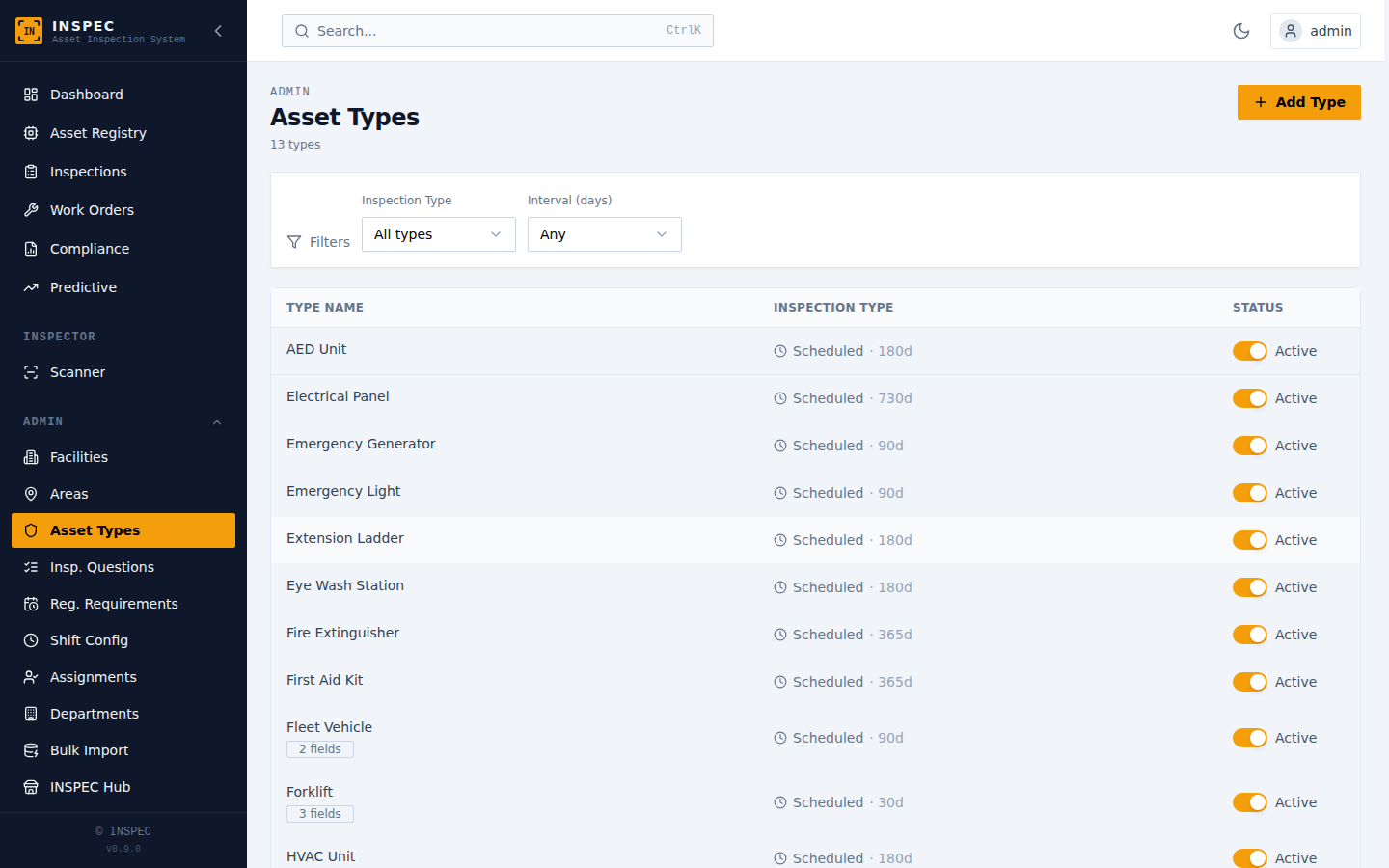Focus the Search input field
The height and width of the screenshot is (868, 1389).
coord(498,31)
